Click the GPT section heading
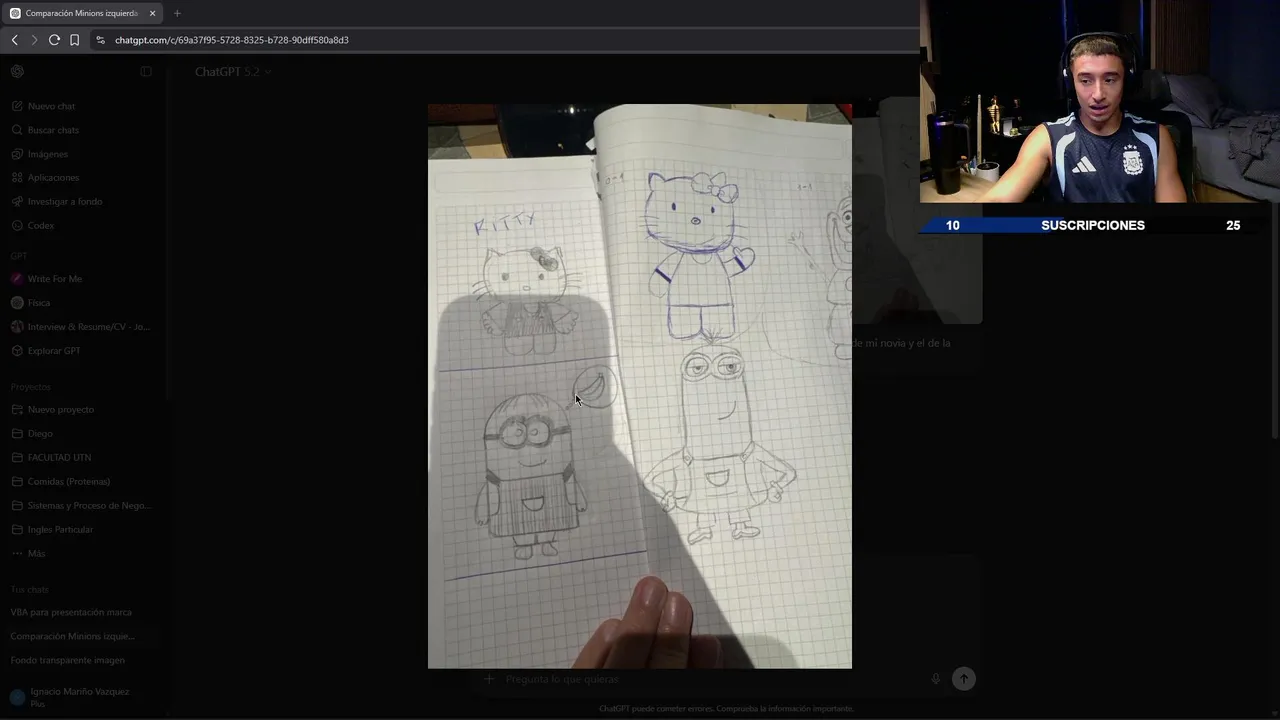Screen dimensions: 1280x720 tap(19, 256)
